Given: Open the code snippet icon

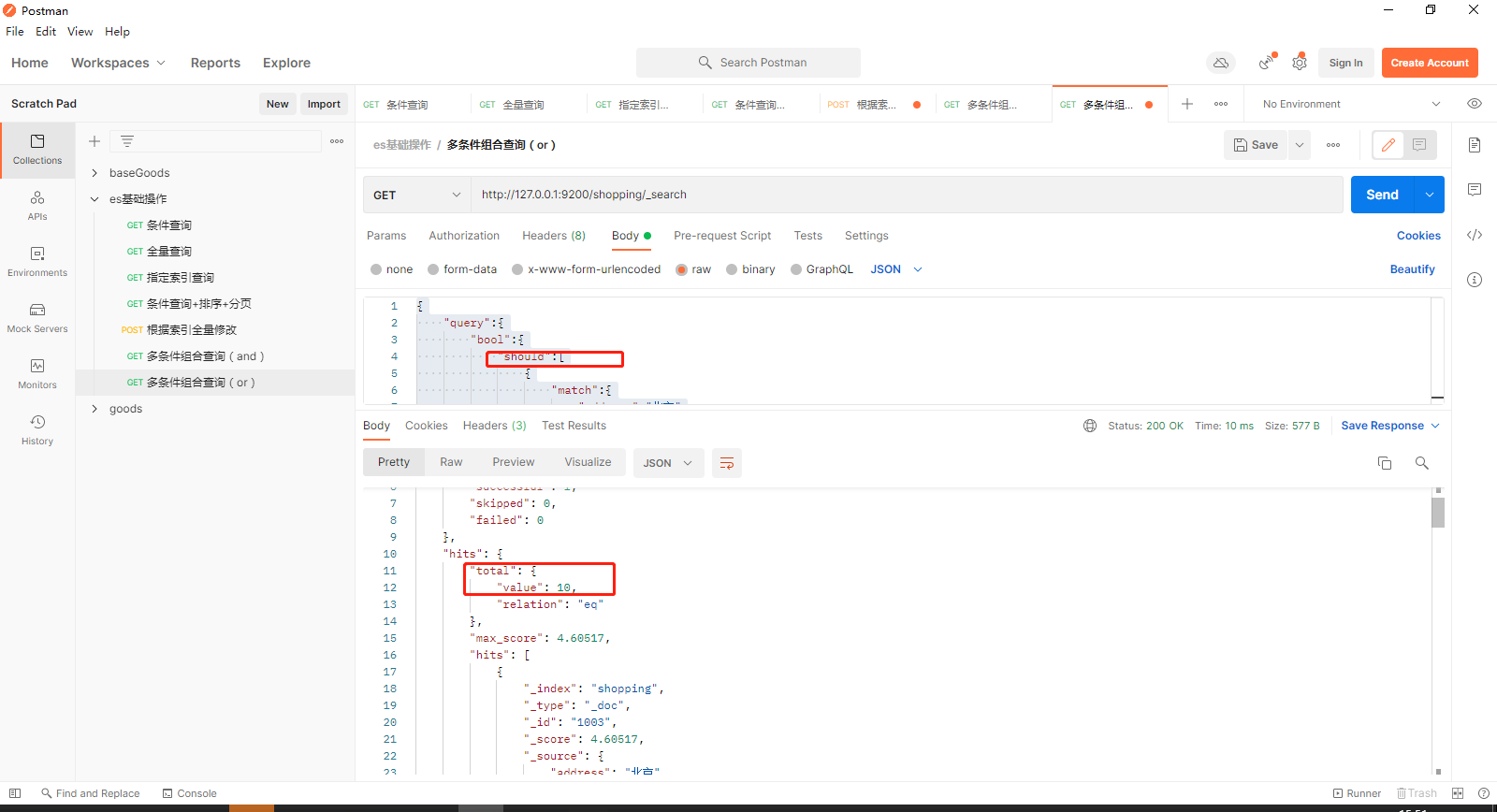Looking at the screenshot, I should 1475,235.
